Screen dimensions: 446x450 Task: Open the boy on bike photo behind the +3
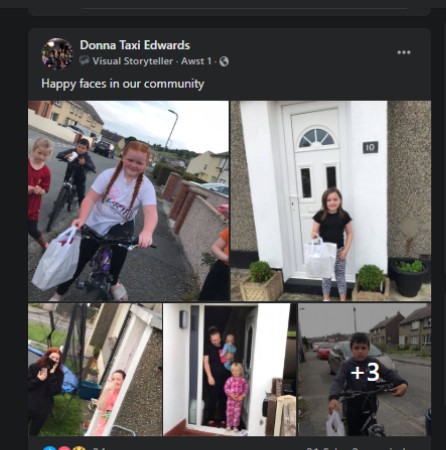[x=364, y=369]
